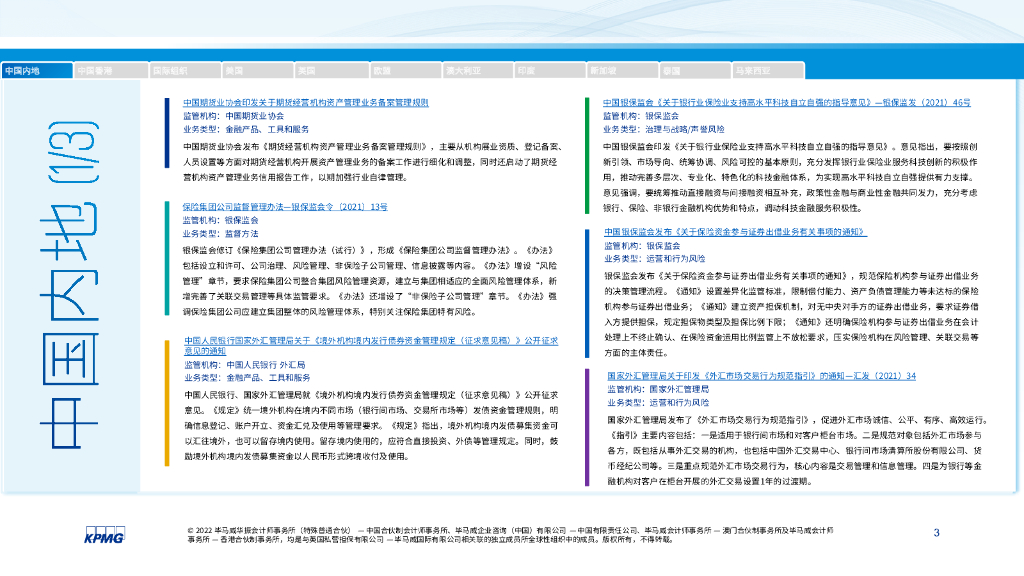
Task: Open link 中国银保监会 关于银行业保险业支持高水平科技自立自强的指导意见
Action: (x=786, y=103)
